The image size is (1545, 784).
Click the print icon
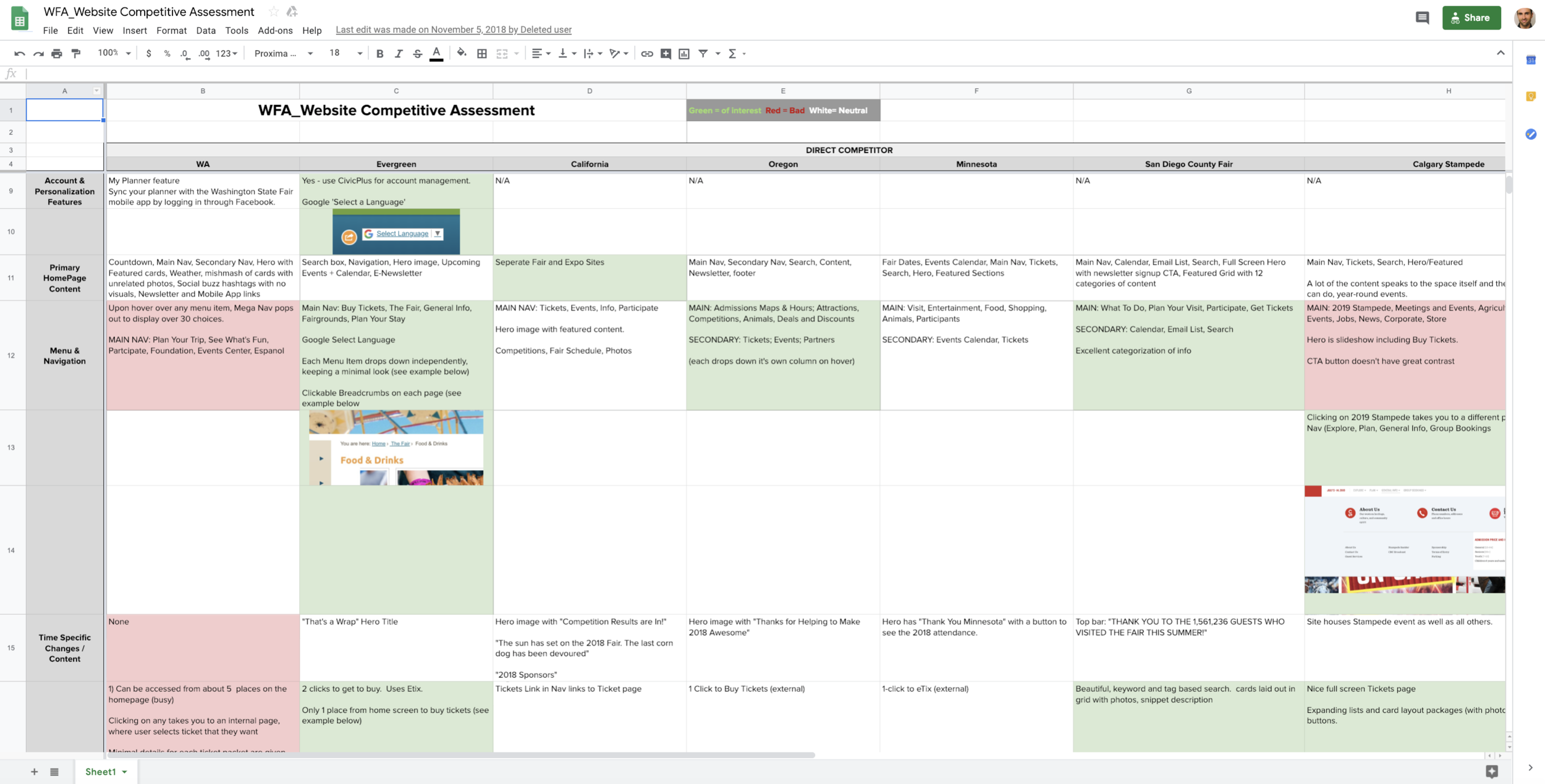click(x=57, y=54)
